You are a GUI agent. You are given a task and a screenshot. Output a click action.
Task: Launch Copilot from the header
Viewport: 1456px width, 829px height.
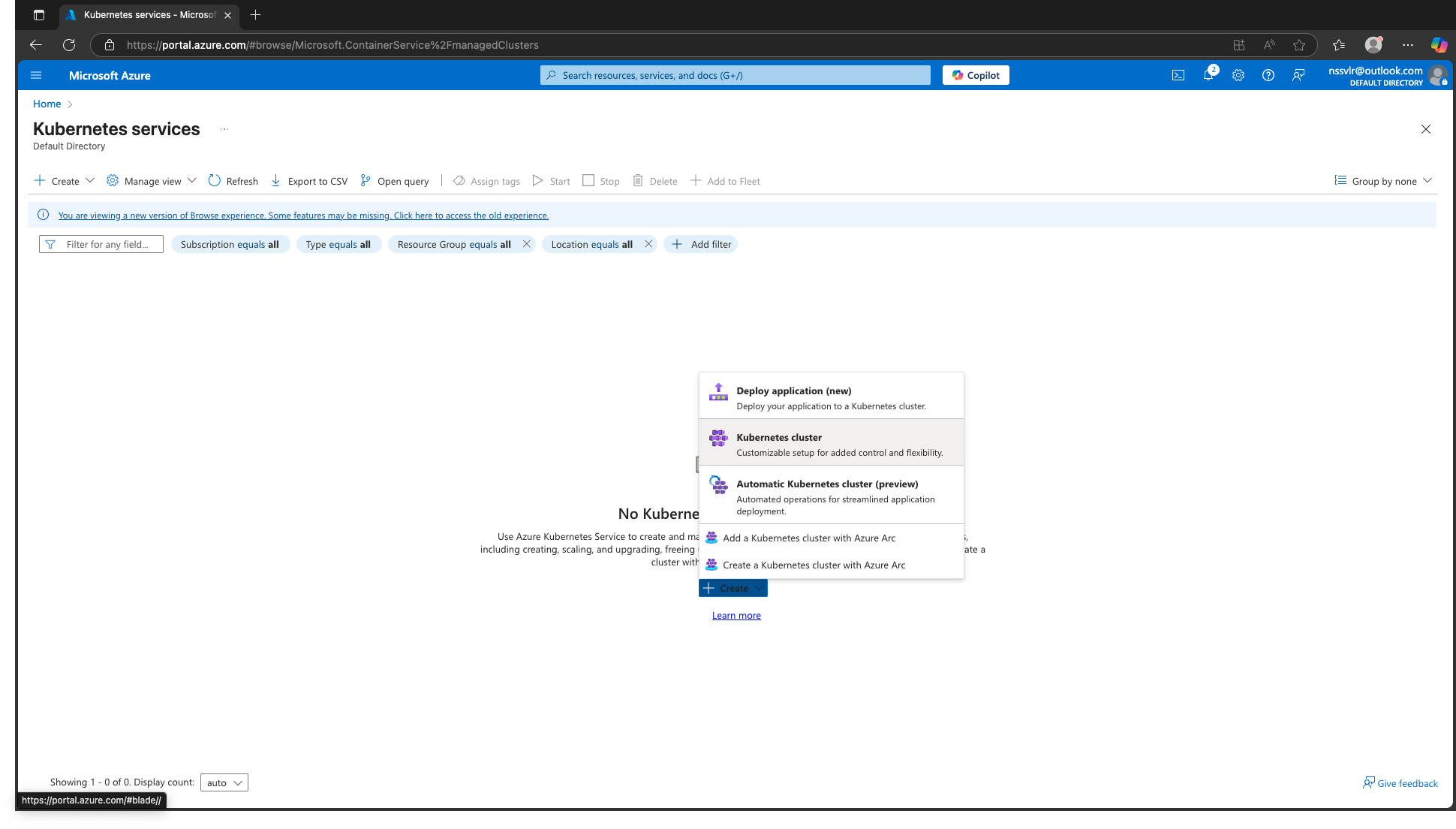[x=975, y=75]
